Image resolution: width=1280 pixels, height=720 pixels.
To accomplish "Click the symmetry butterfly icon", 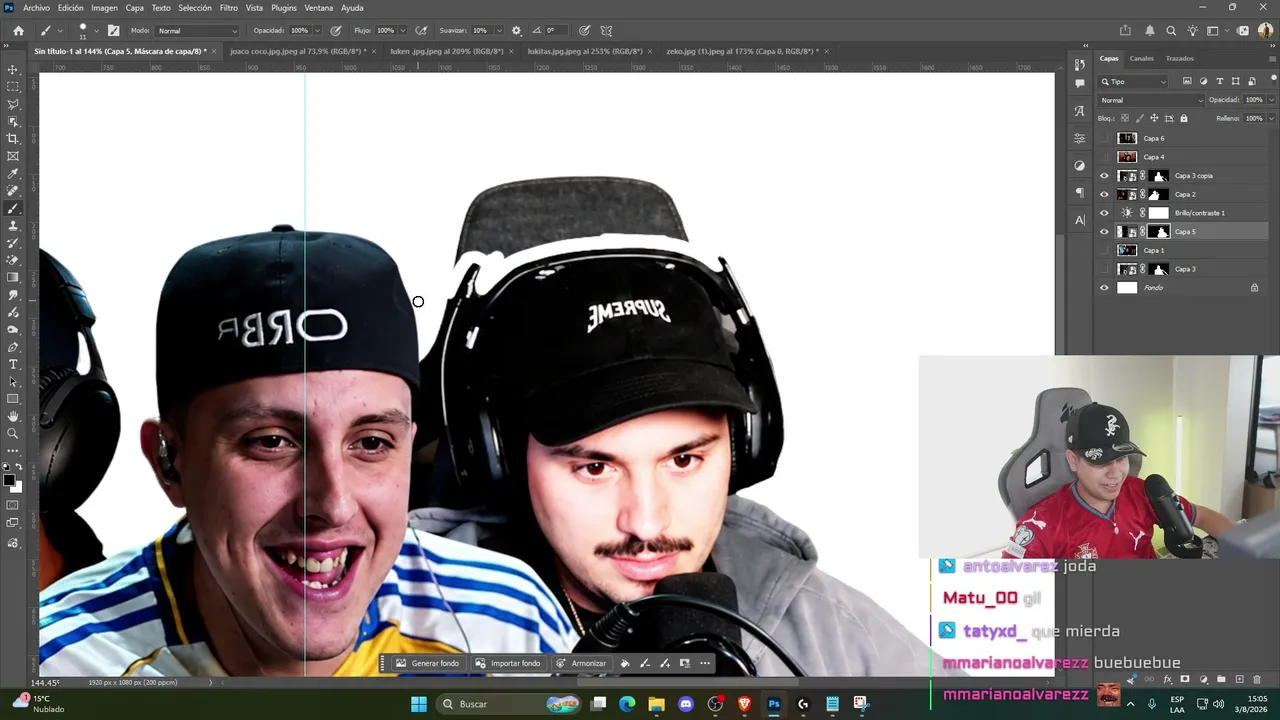I will 606,31.
